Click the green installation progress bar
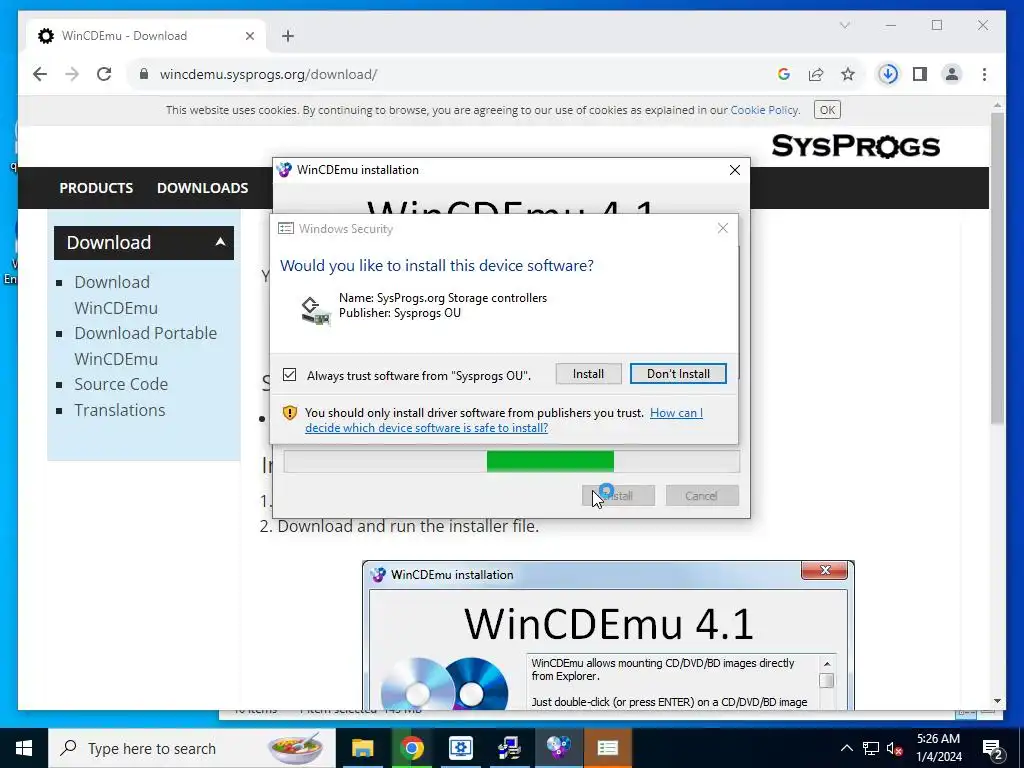Screen dimensions: 1024x768 550,461
